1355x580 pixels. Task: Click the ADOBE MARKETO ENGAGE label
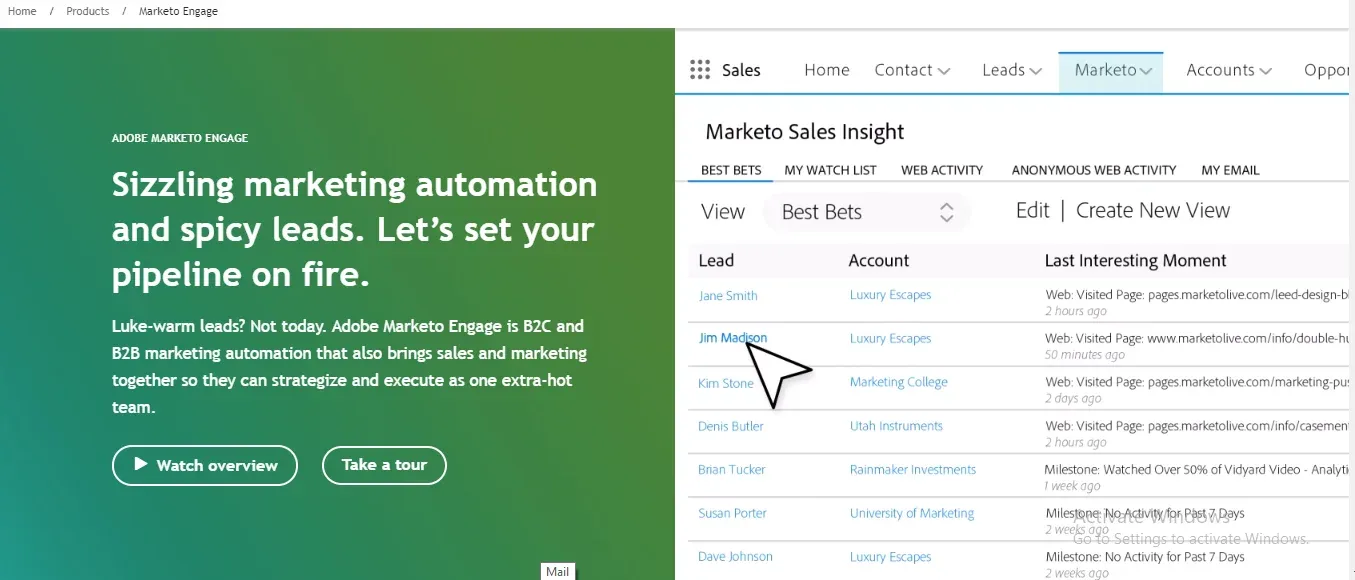point(180,138)
